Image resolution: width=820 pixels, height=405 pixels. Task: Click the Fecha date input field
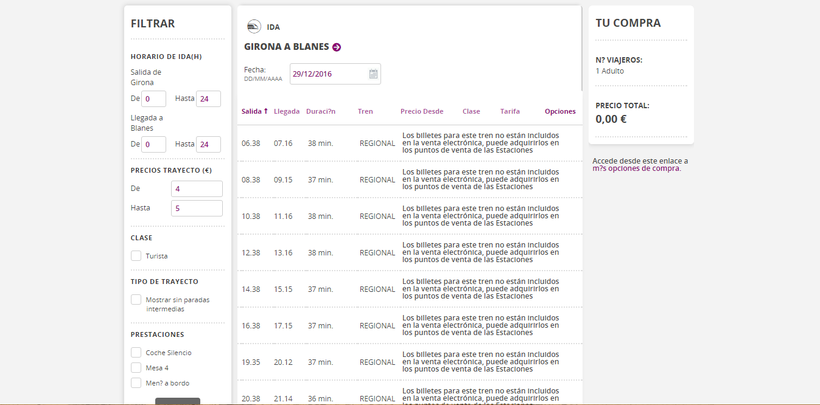click(327, 74)
